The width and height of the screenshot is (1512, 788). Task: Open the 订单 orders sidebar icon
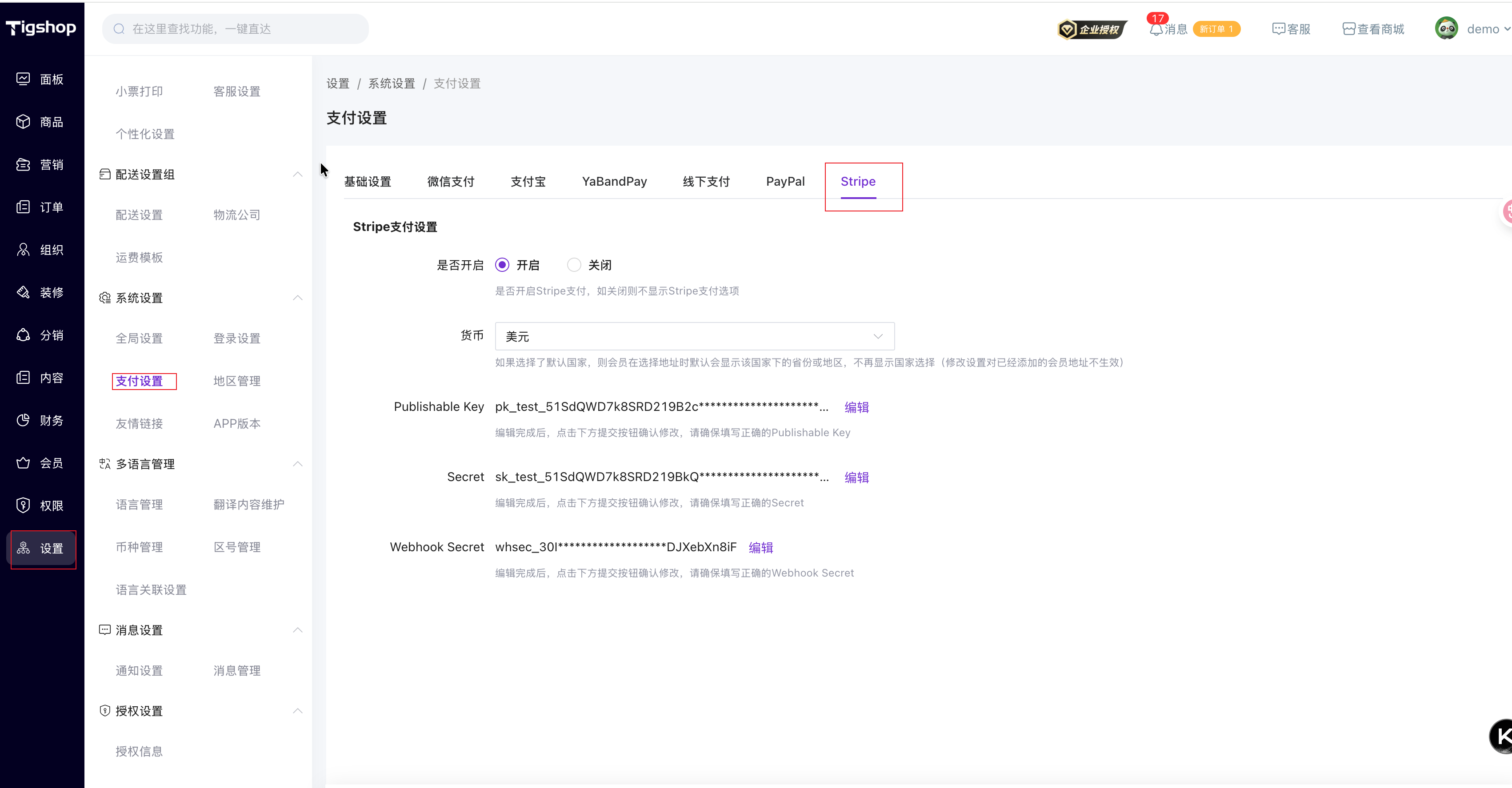tap(23, 207)
